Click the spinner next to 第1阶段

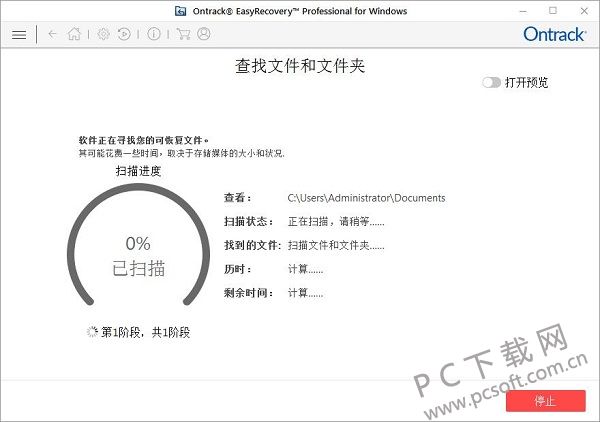click(92, 332)
